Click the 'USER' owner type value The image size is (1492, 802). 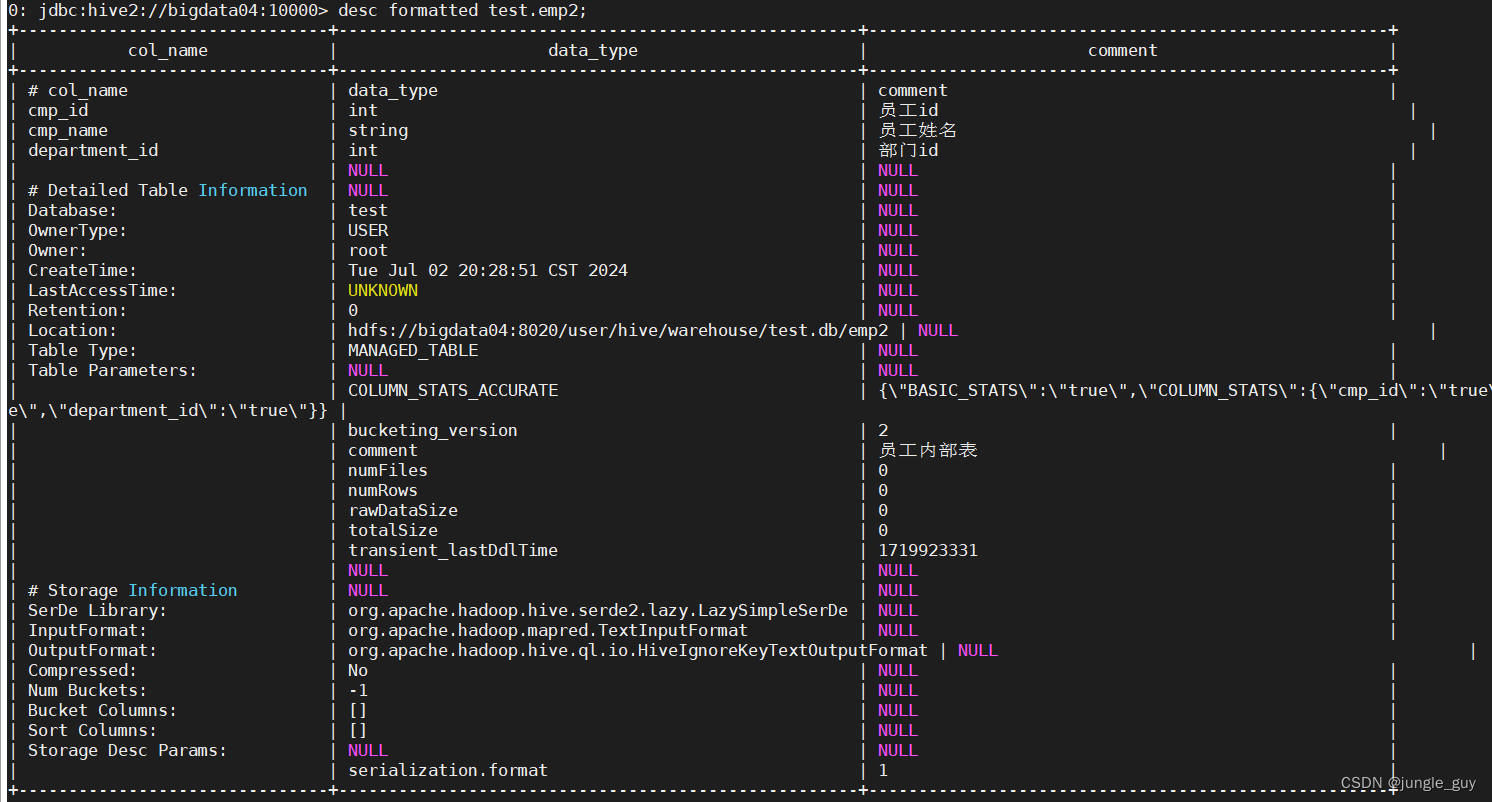(368, 230)
